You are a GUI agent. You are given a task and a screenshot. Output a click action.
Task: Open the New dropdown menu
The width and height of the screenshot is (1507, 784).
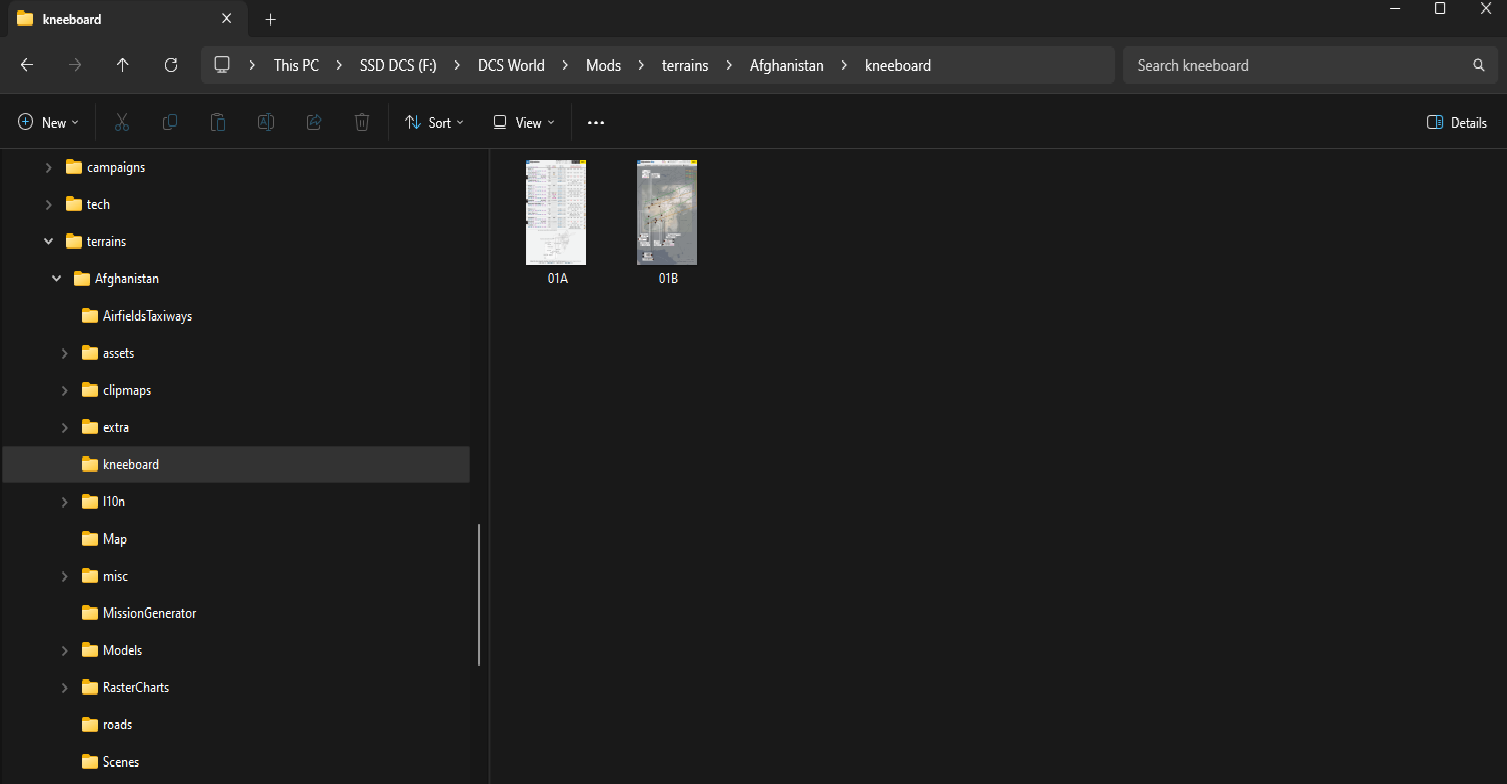[48, 122]
